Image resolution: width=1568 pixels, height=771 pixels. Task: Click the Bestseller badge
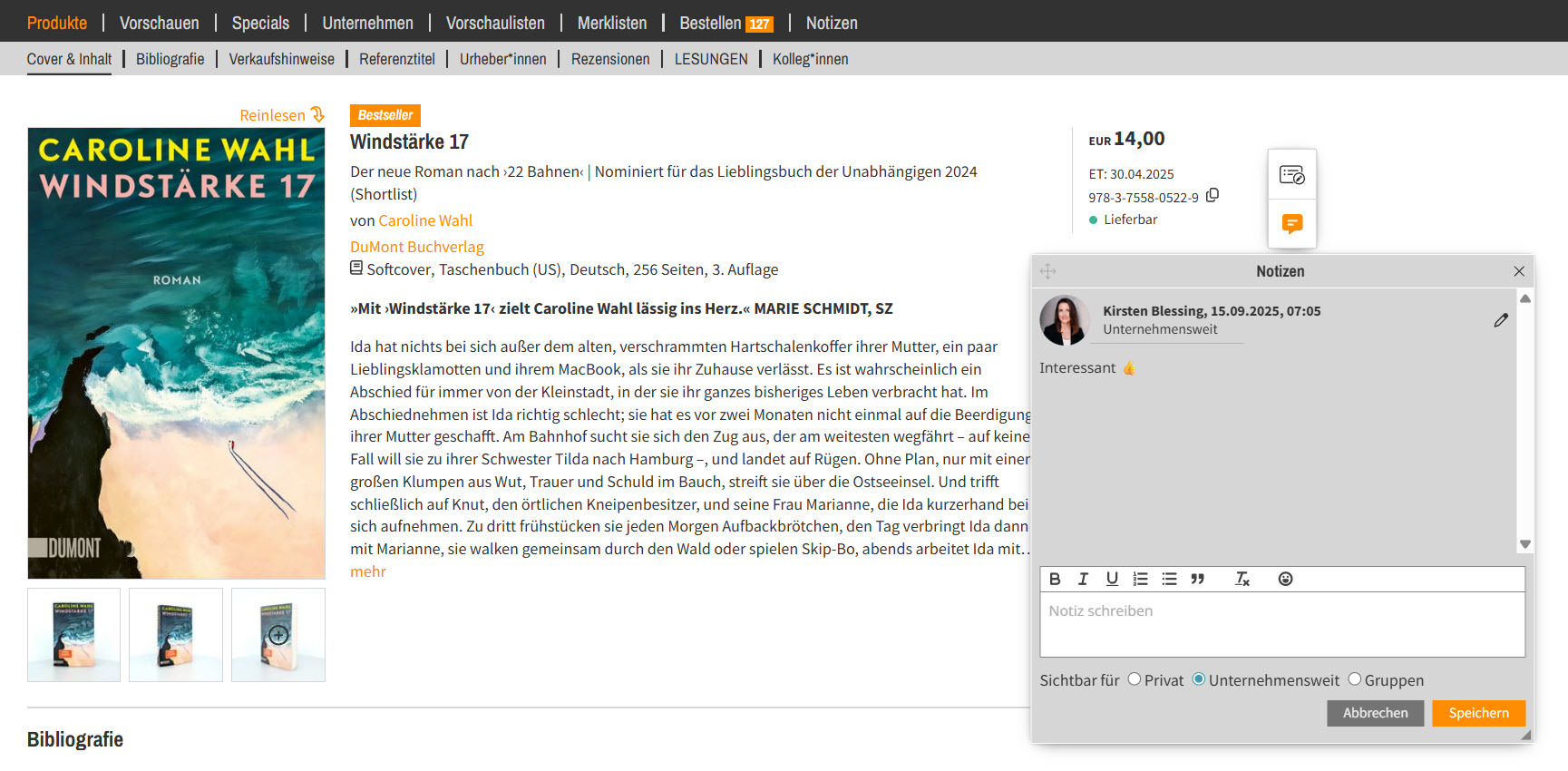pyautogui.click(x=385, y=115)
